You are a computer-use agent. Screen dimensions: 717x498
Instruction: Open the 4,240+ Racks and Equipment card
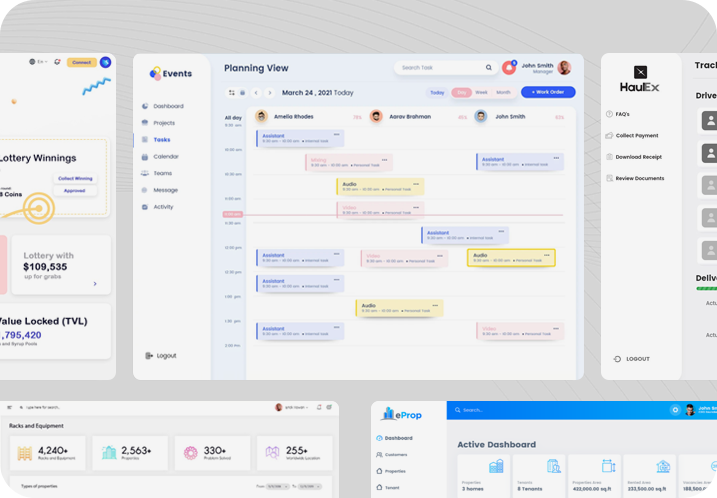(x=48, y=453)
